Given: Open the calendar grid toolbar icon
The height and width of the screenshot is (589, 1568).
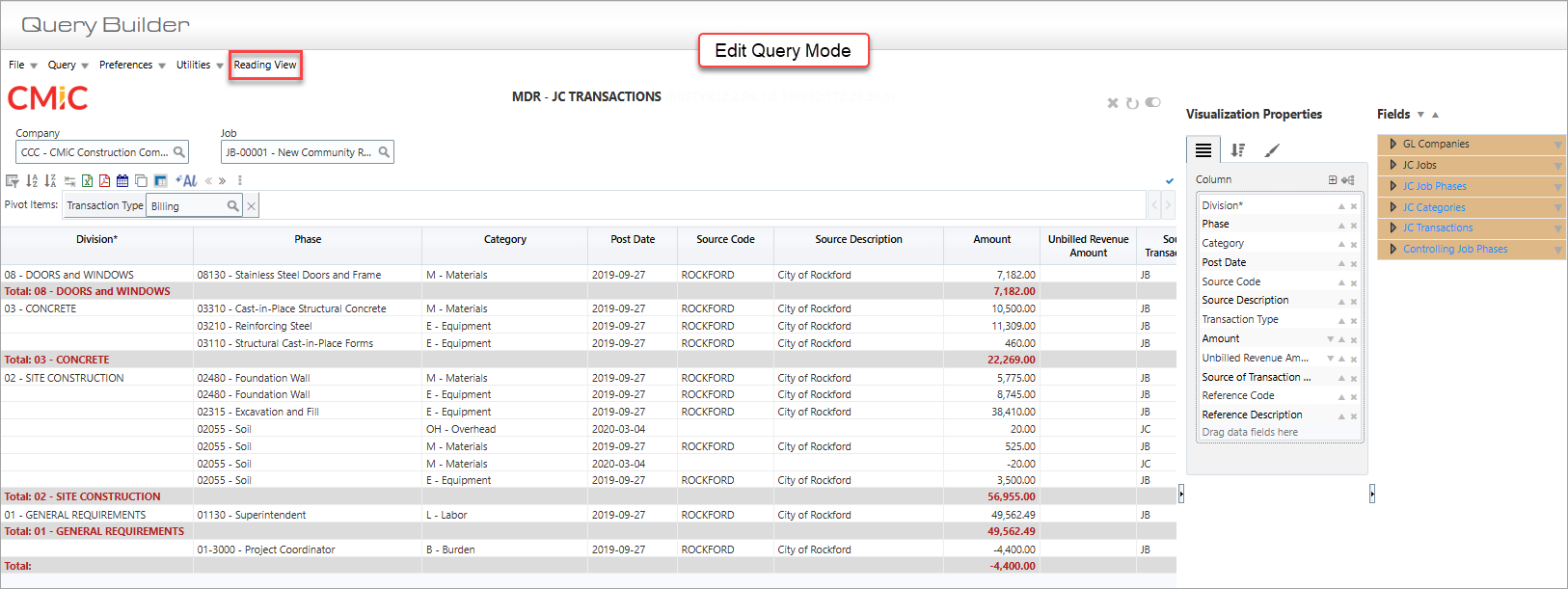Looking at the screenshot, I should [122, 180].
